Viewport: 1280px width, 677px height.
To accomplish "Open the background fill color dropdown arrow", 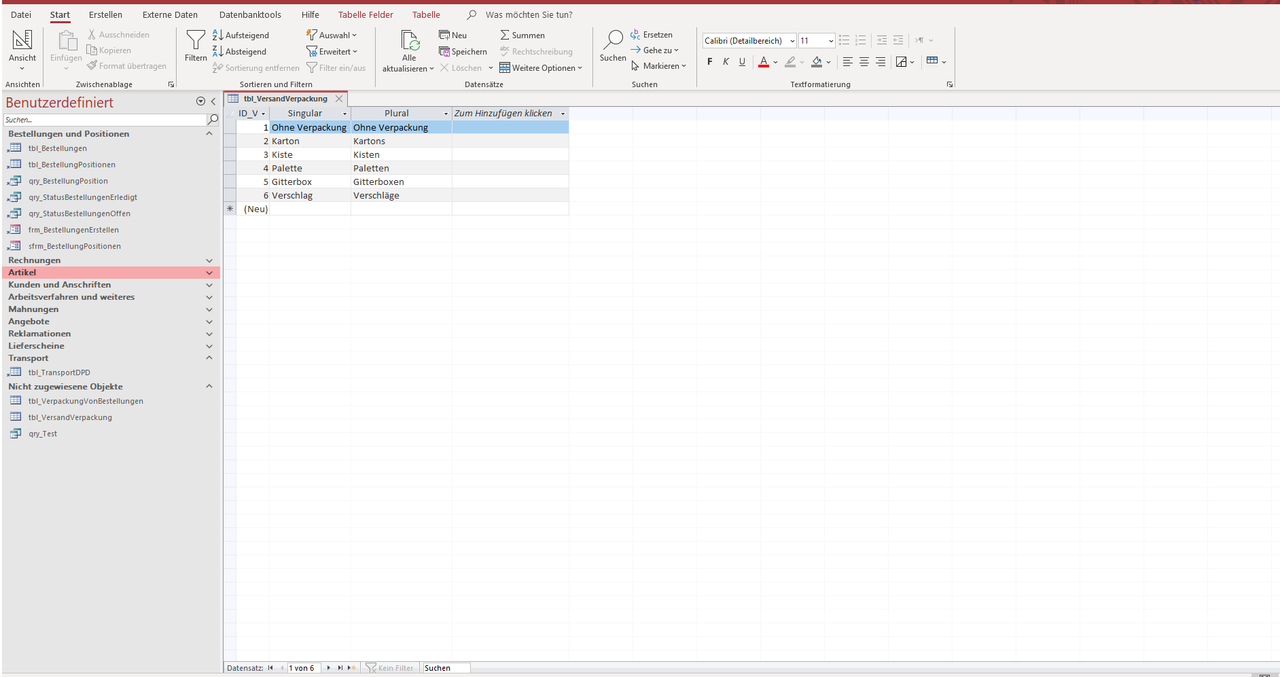I will (x=828, y=62).
